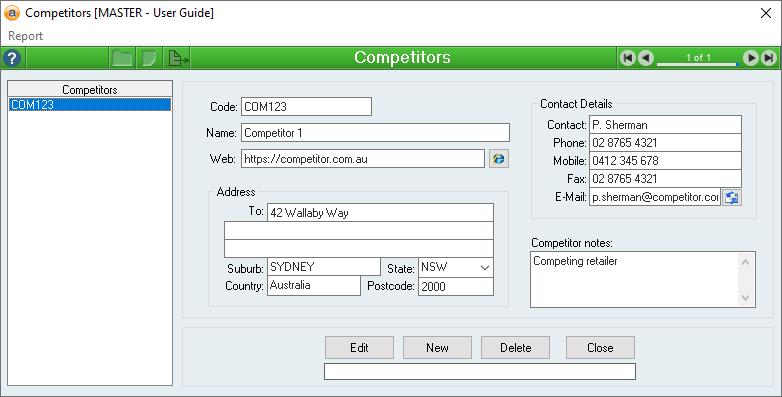Screen dimensions: 782x397
Task: Click the Suburb field SYDNEY
Action: click(x=324, y=267)
